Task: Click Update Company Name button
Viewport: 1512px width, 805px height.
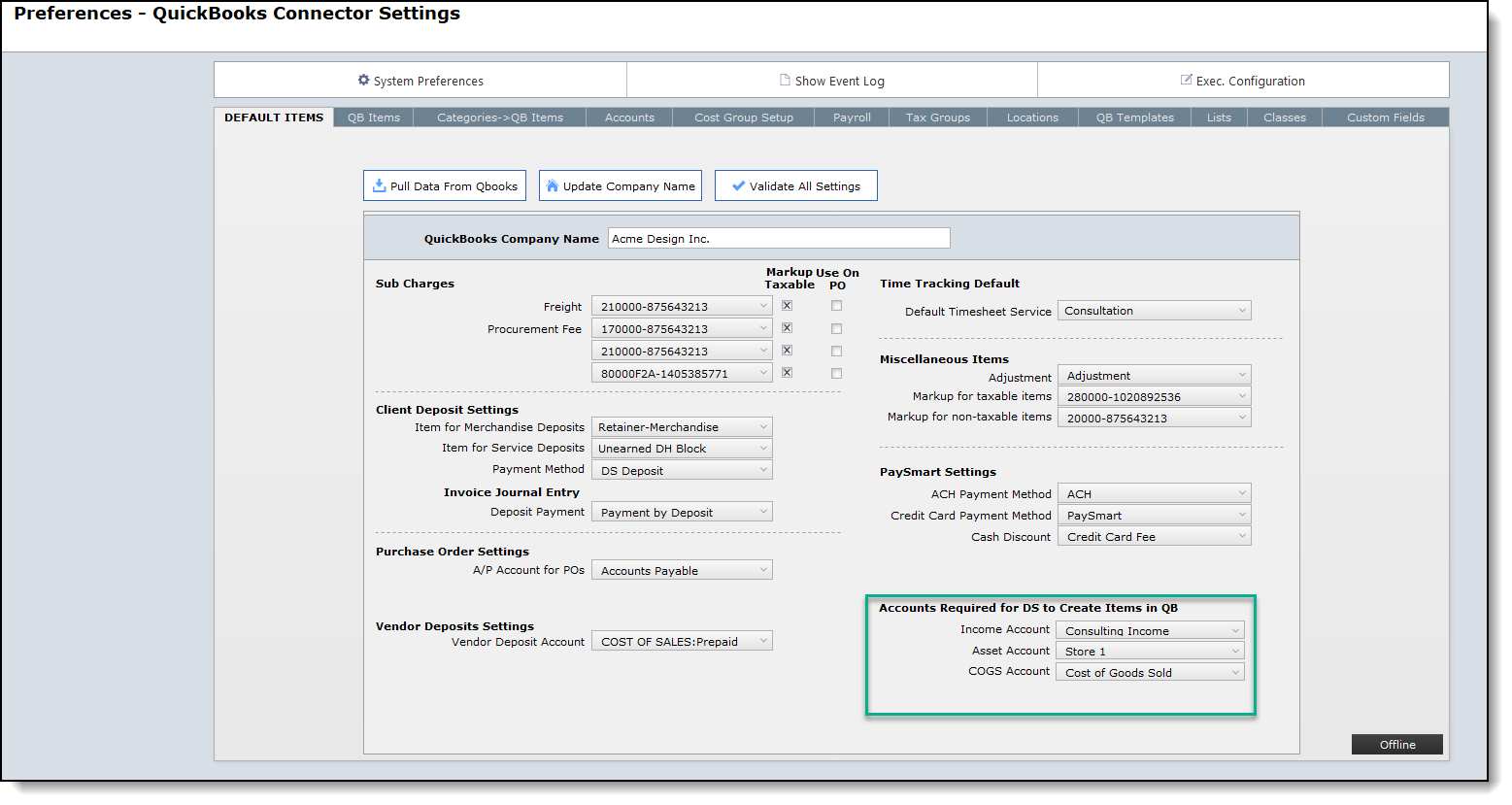Action: [621, 185]
